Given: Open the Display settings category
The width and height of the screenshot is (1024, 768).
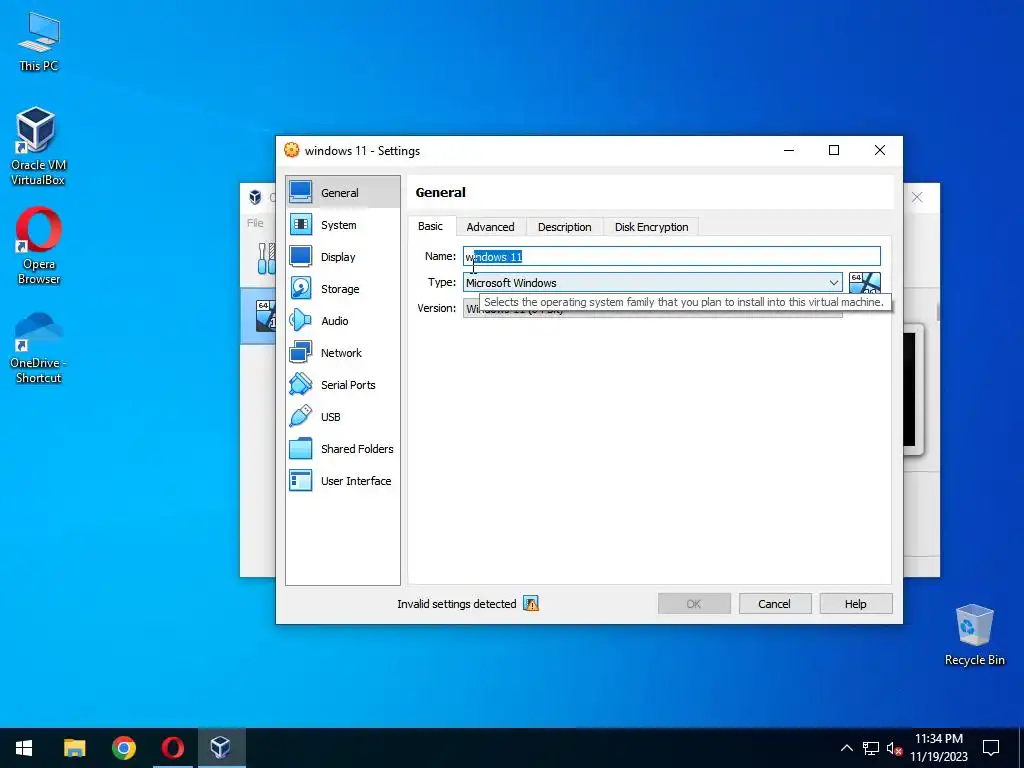Looking at the screenshot, I should click(x=342, y=257).
